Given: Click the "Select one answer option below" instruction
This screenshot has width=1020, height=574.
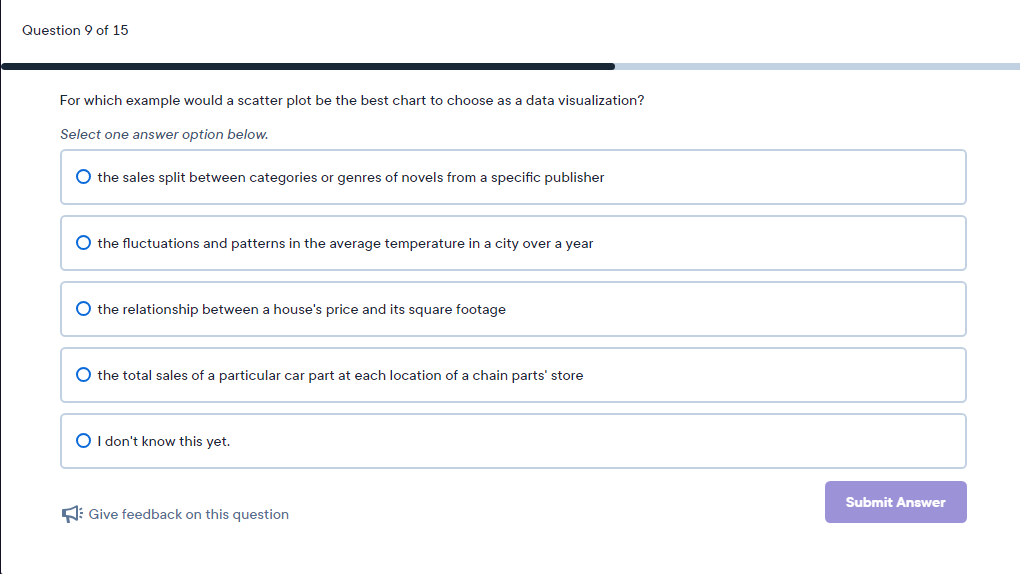Looking at the screenshot, I should point(164,134).
